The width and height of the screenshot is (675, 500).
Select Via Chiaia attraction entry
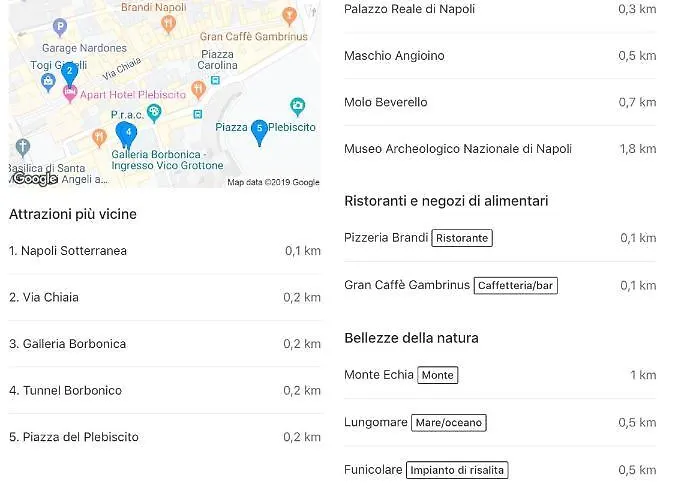[x=44, y=297]
